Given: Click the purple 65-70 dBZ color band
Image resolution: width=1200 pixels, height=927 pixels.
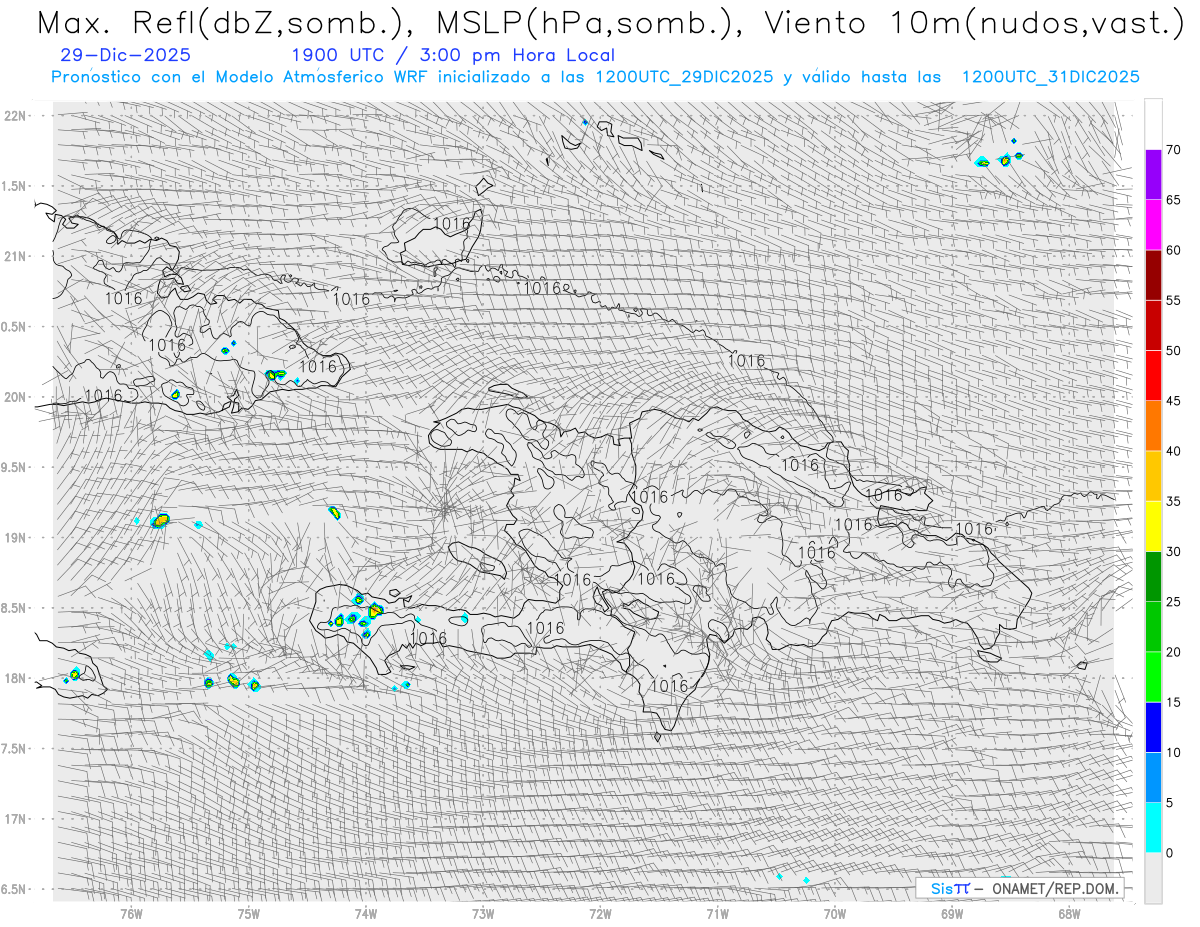Looking at the screenshot, I should 1153,175.
